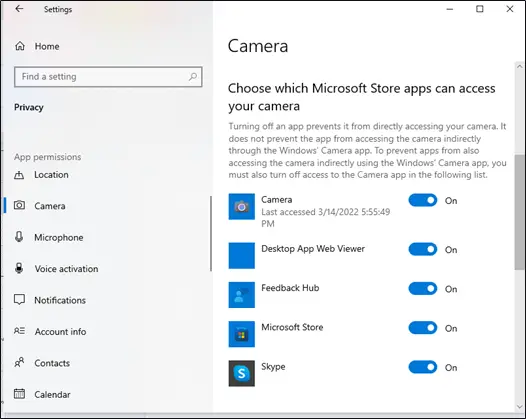Toggle Microsoft Store camera access

pyautogui.click(x=423, y=328)
